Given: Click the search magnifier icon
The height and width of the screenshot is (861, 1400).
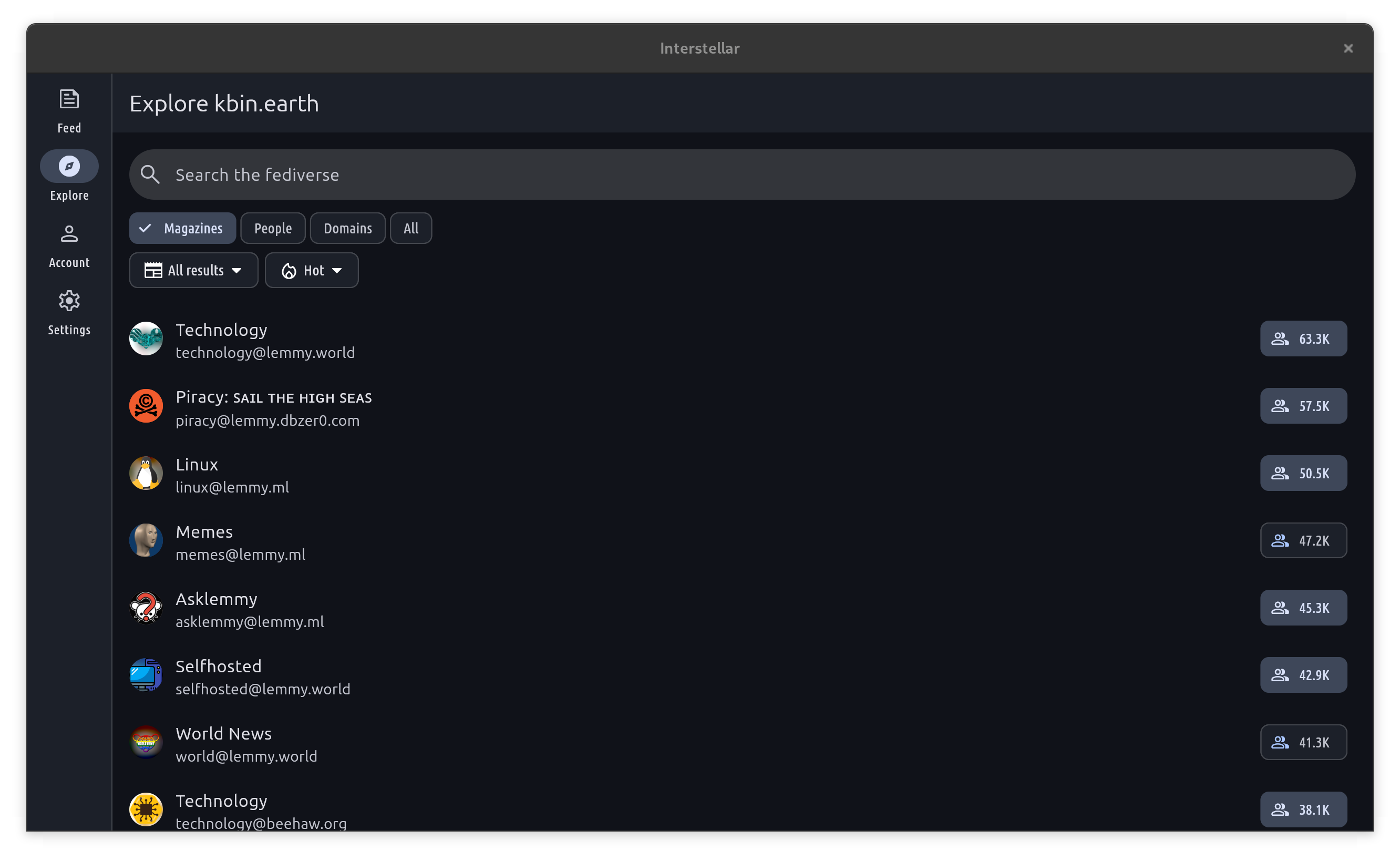Looking at the screenshot, I should [x=150, y=175].
